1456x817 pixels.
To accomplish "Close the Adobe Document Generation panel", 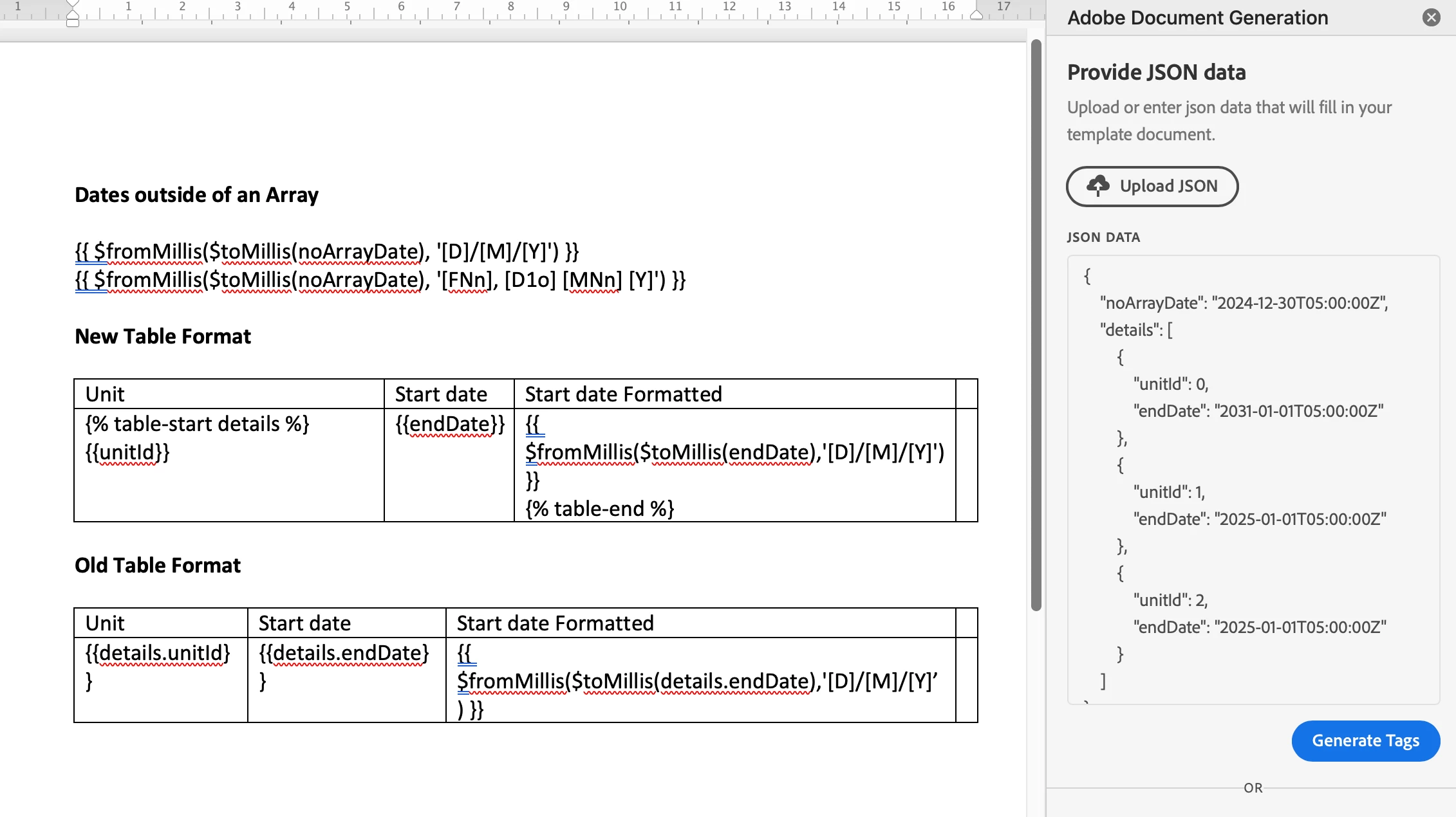I will pos(1431,17).
